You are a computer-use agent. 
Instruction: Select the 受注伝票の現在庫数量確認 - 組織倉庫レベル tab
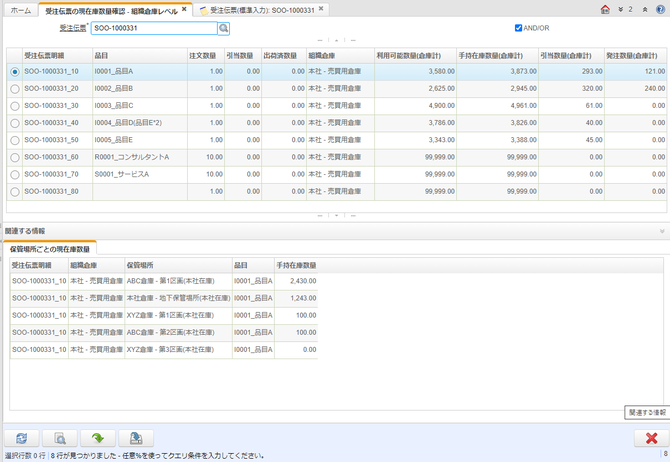[x=112, y=11]
